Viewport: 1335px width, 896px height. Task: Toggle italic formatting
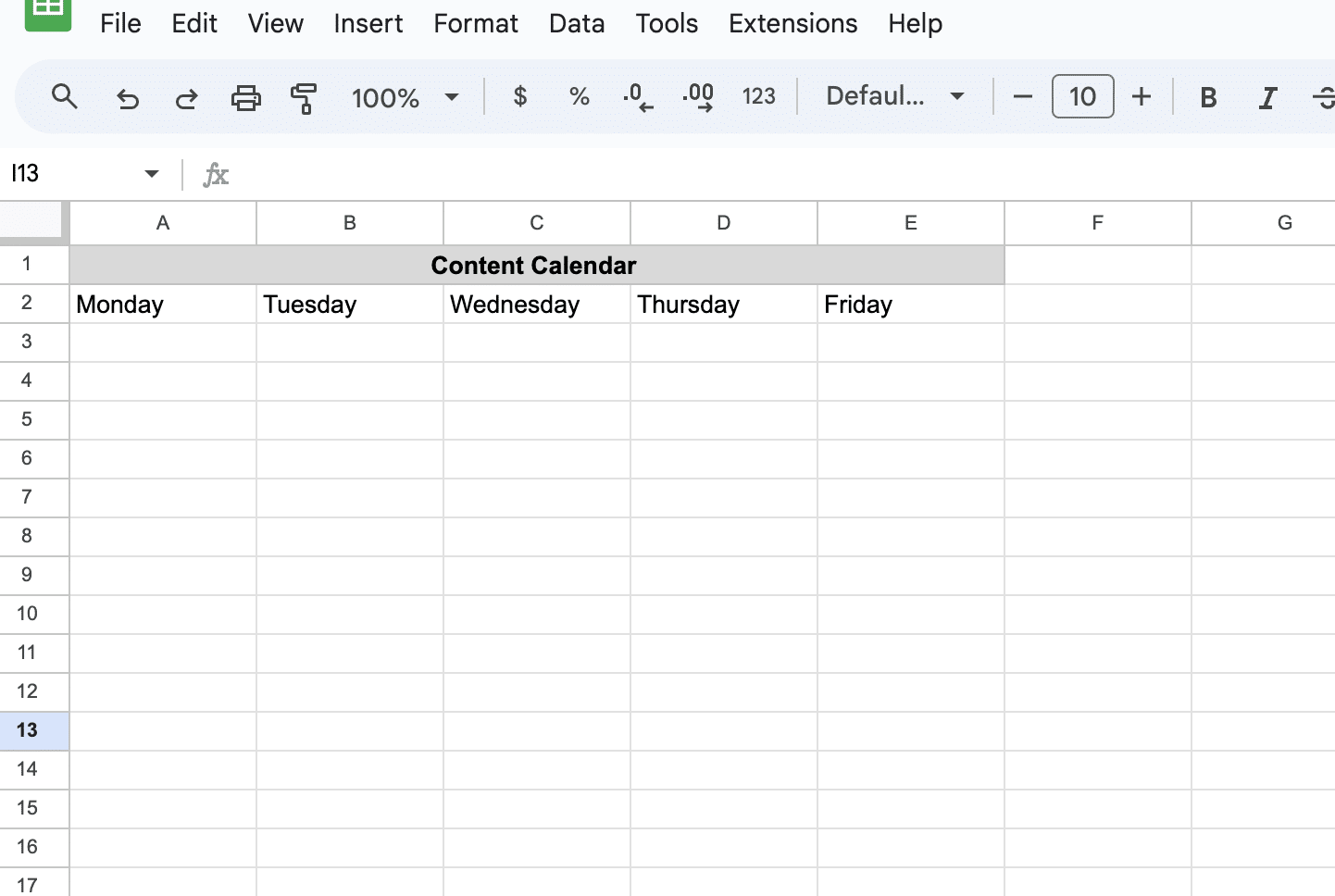(x=1267, y=97)
